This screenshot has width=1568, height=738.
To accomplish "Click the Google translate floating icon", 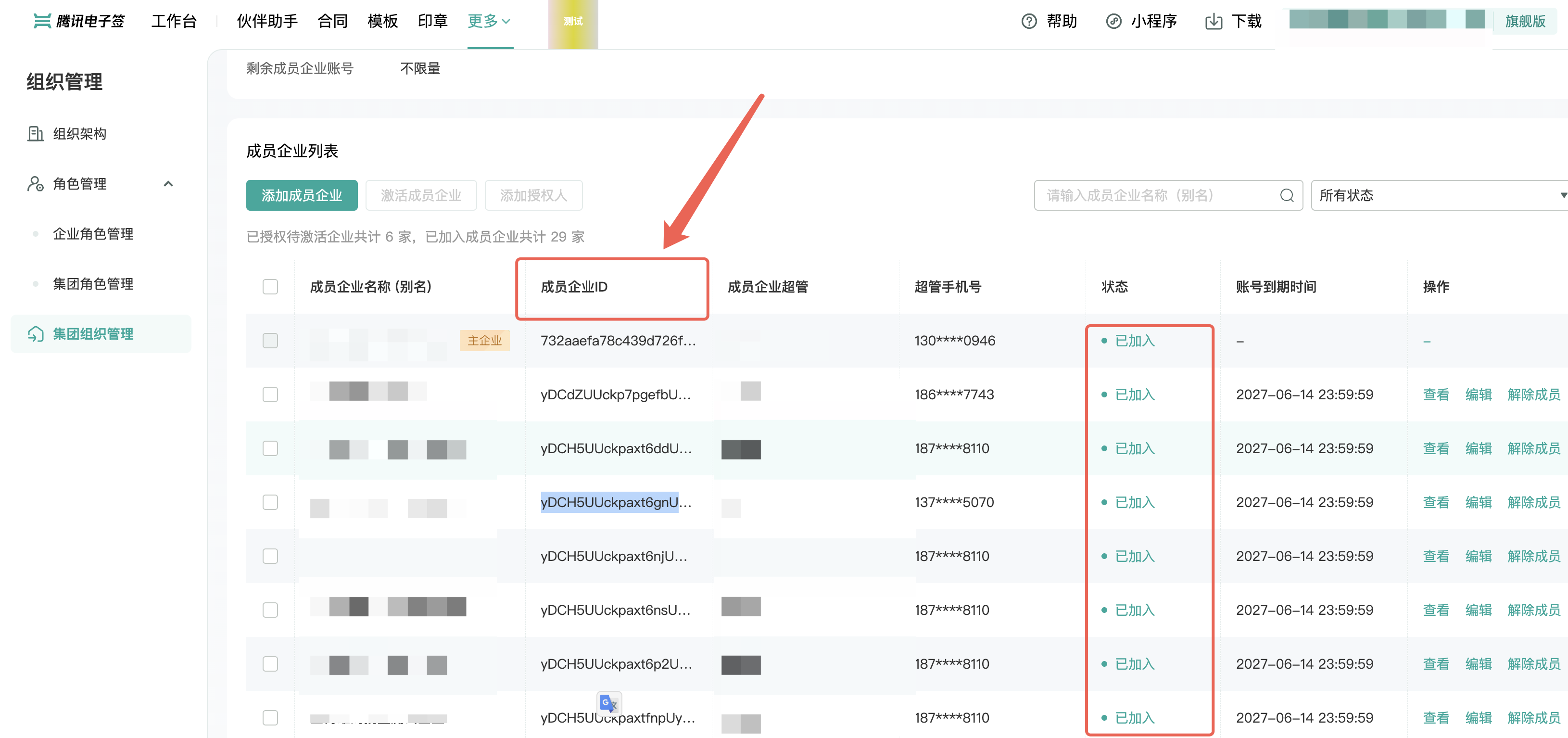I will (609, 703).
